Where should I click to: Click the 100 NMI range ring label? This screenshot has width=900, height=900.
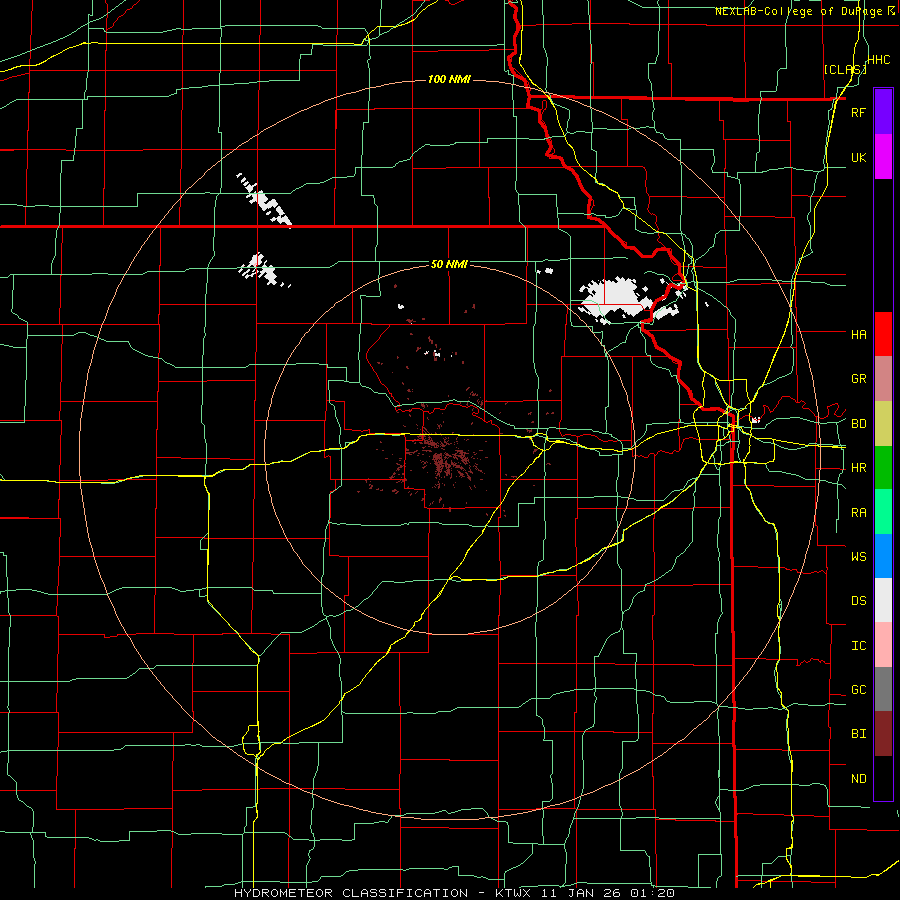449,79
